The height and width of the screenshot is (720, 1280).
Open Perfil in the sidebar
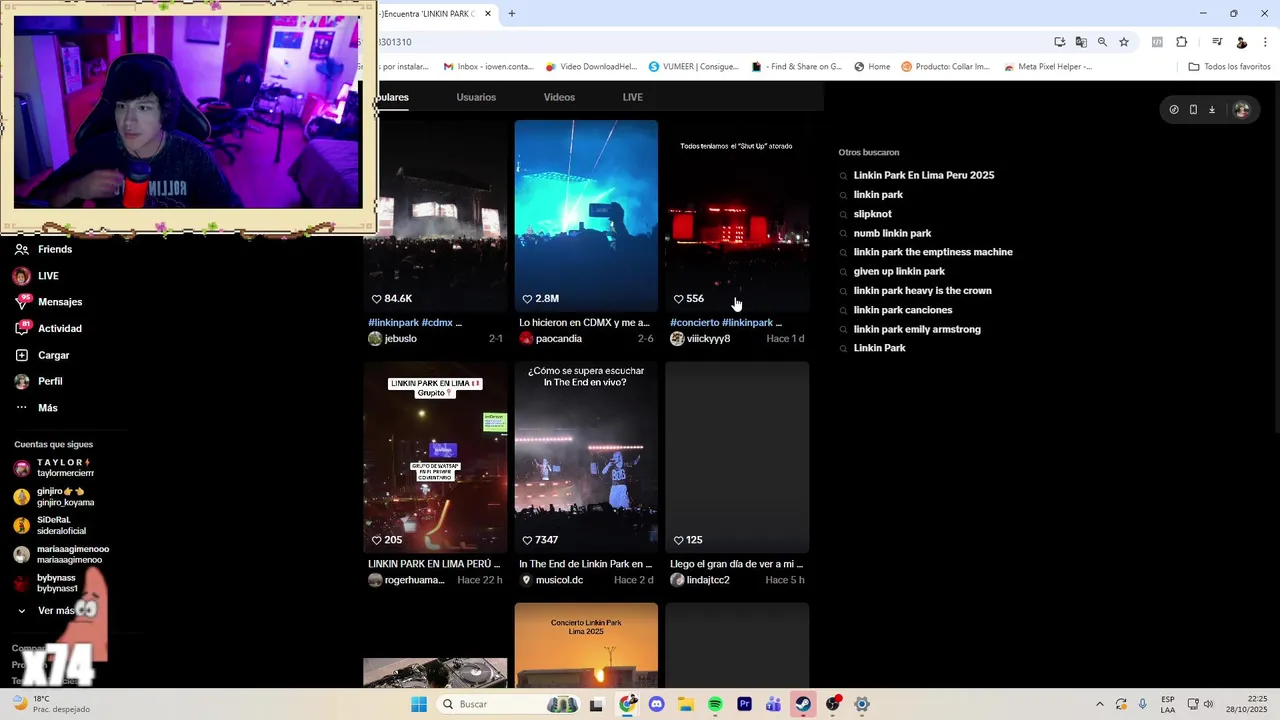[x=38, y=381]
